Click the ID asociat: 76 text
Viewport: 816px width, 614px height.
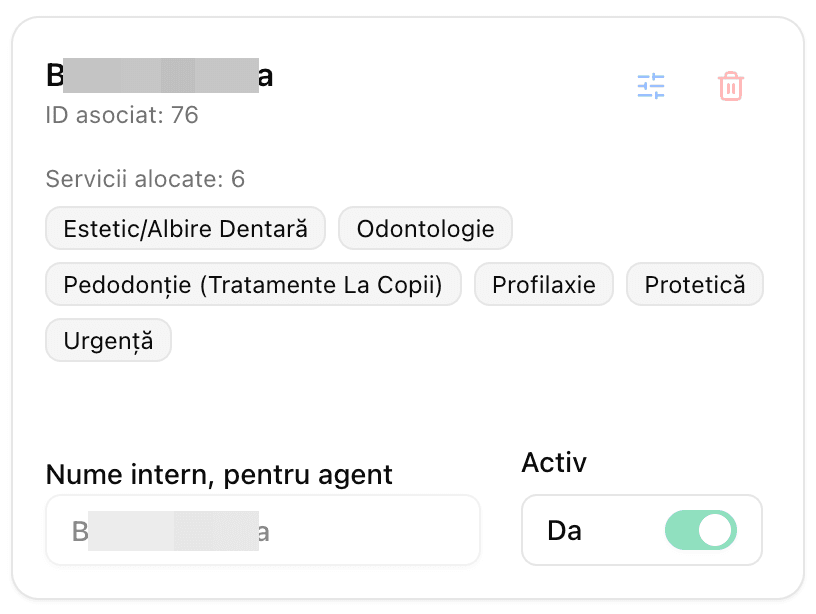point(121,115)
